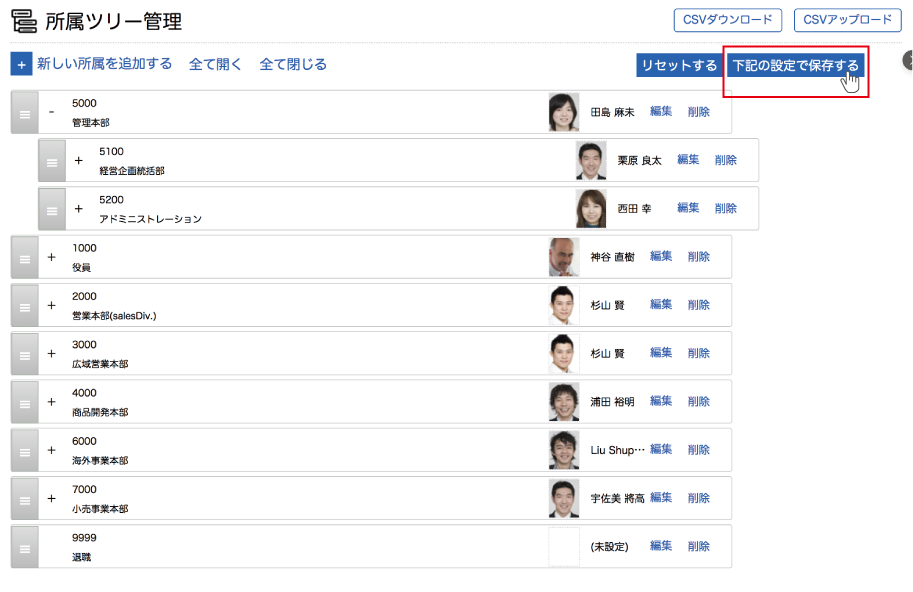Screen dimensions: 913x592
Task: Click drag handle of 6000 海外事業本部 row
Action: click(x=24, y=451)
